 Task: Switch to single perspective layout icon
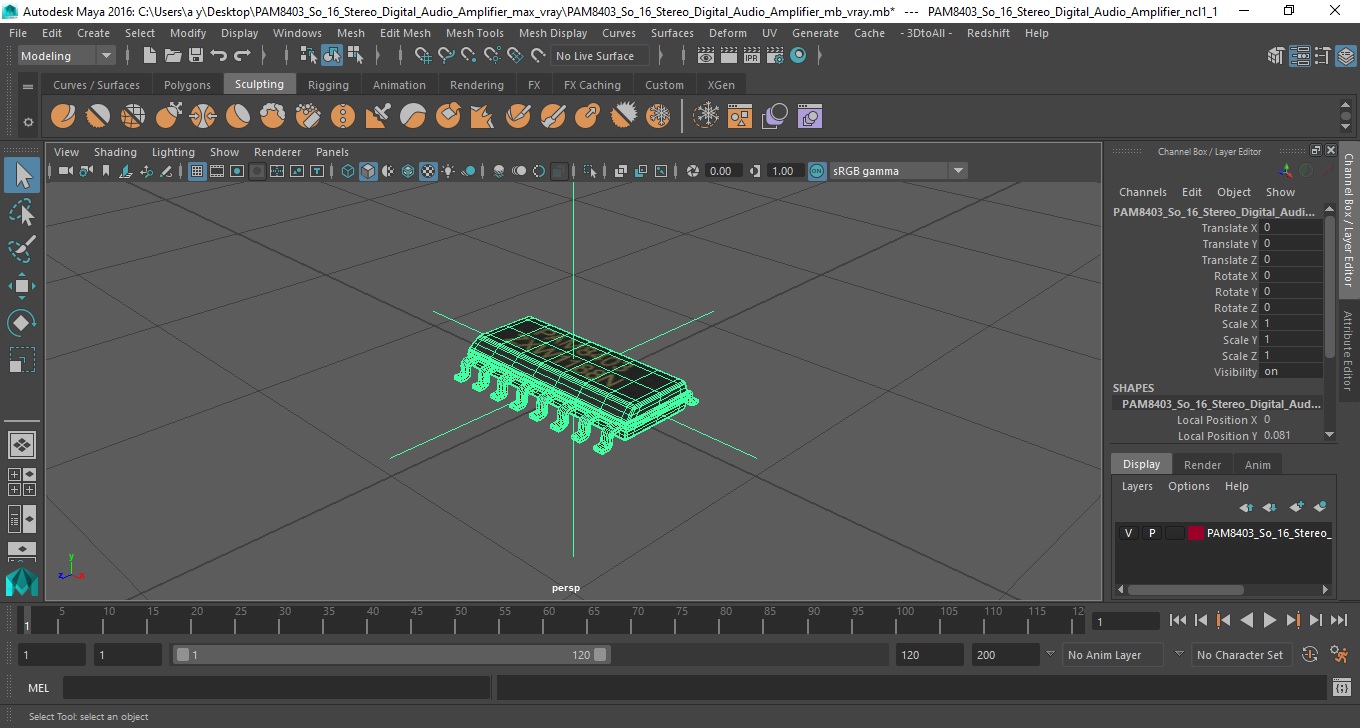pos(22,445)
